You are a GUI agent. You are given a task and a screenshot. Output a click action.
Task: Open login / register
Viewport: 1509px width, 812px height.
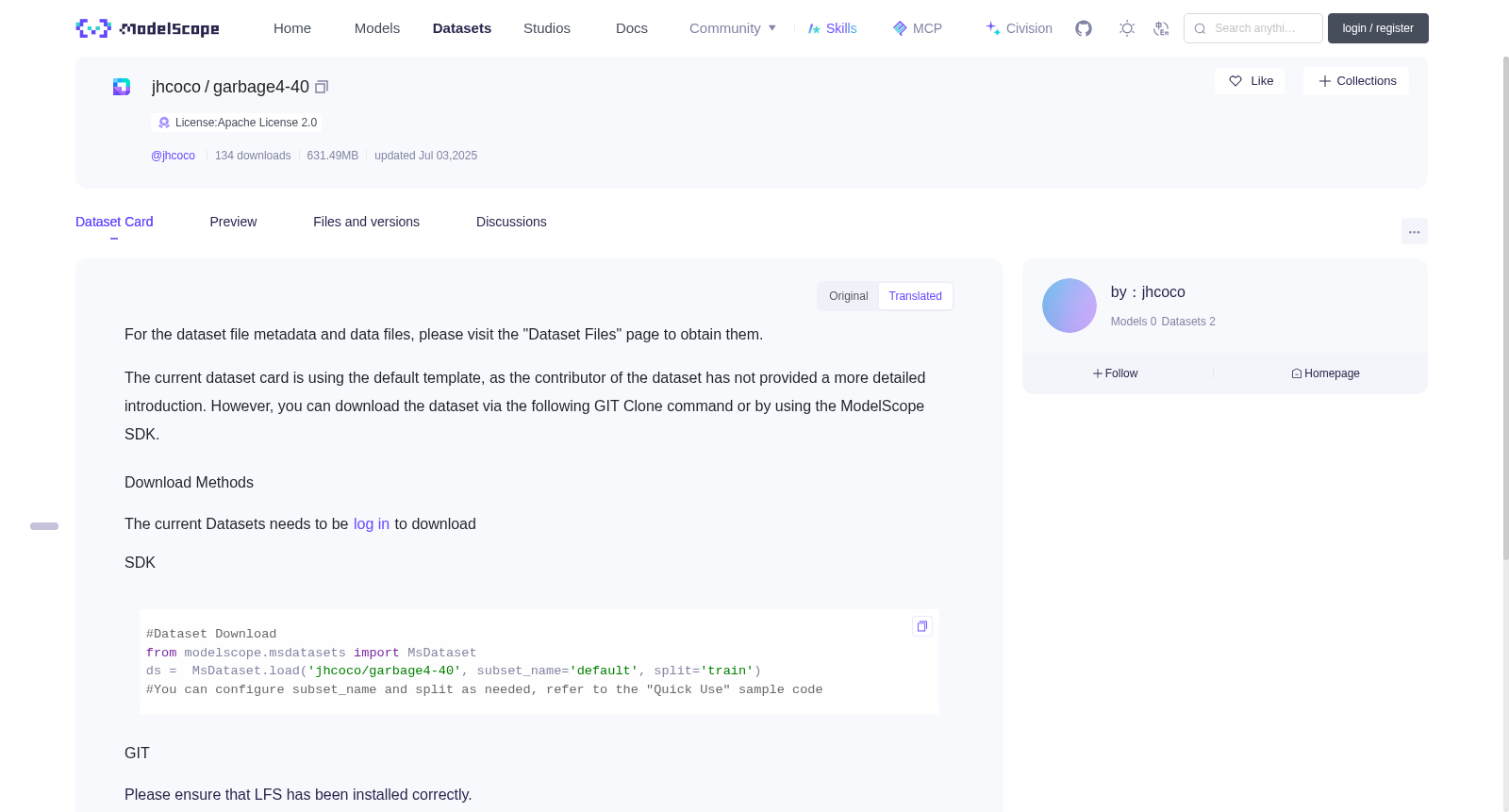(1378, 28)
